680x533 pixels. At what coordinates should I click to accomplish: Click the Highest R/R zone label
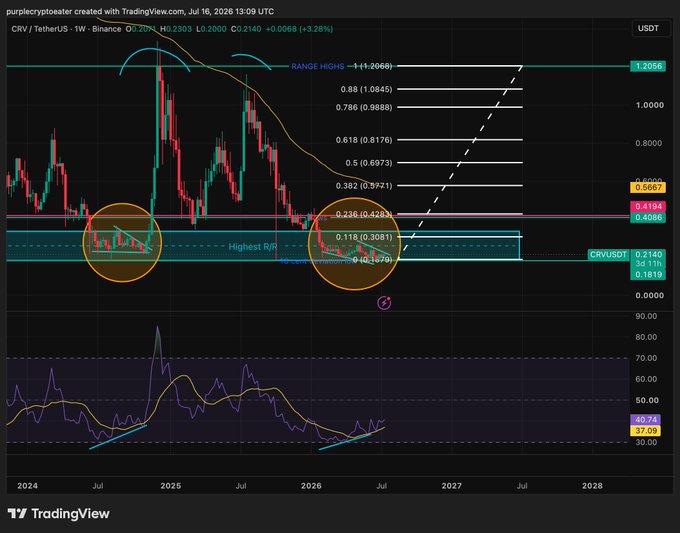[x=253, y=247]
